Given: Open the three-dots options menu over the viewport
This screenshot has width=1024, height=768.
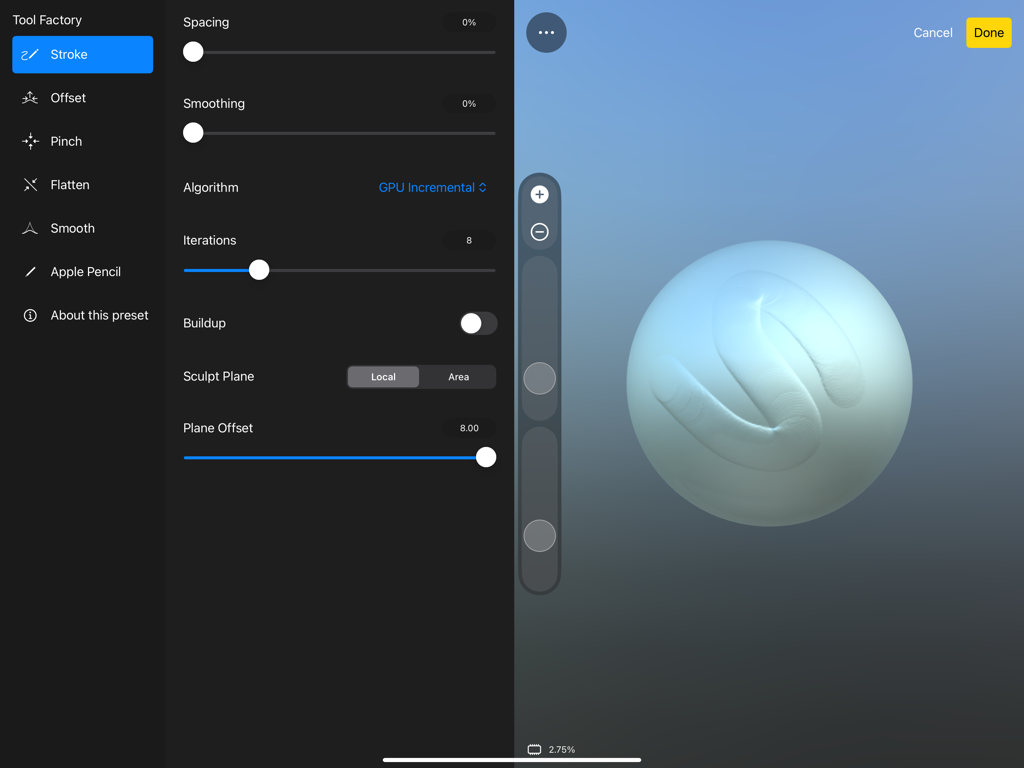Looking at the screenshot, I should pos(546,32).
